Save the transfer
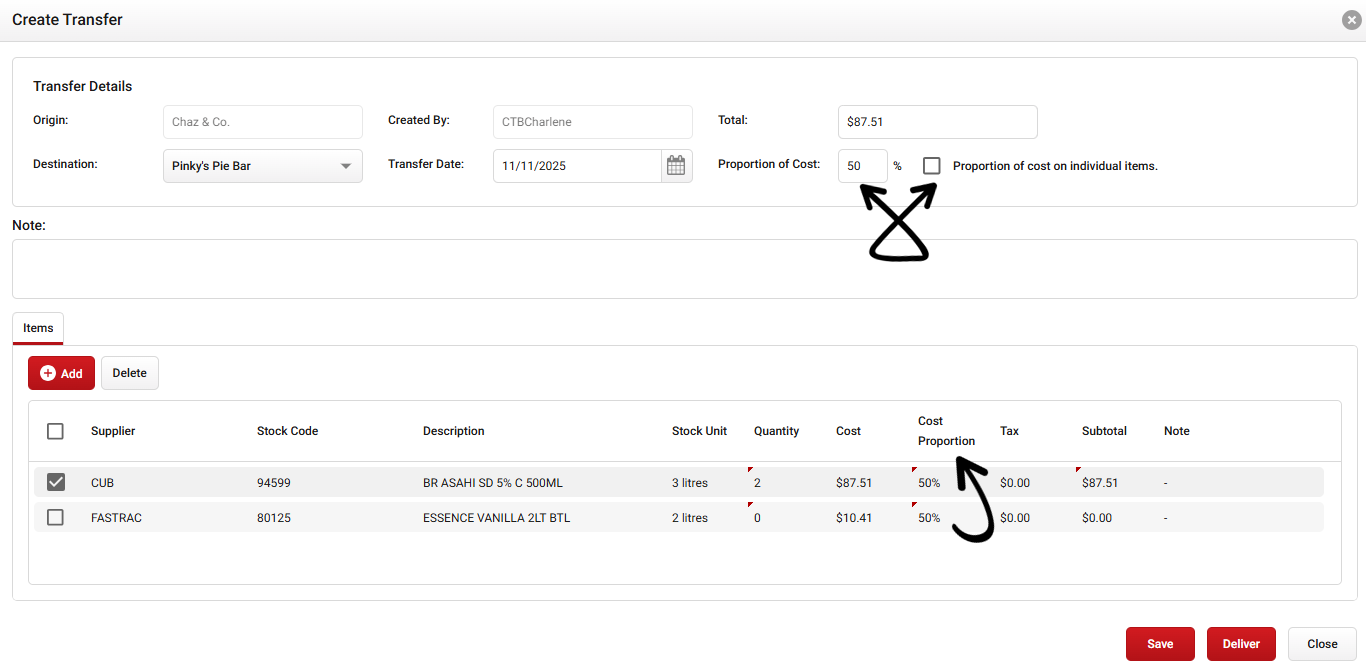This screenshot has height=670, width=1369. pyautogui.click(x=1160, y=644)
